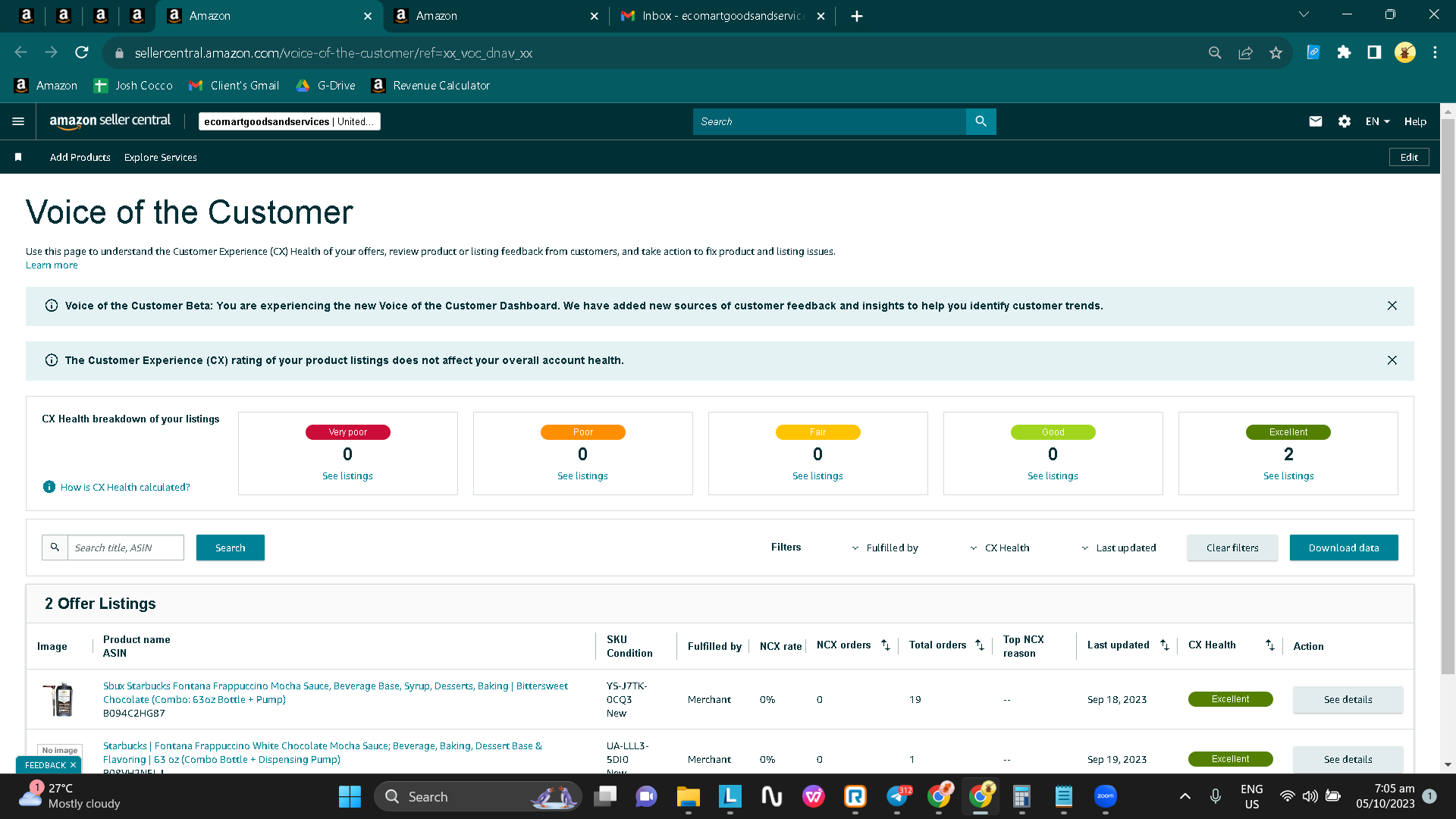Reload the page with the browser refresh icon

click(82, 52)
